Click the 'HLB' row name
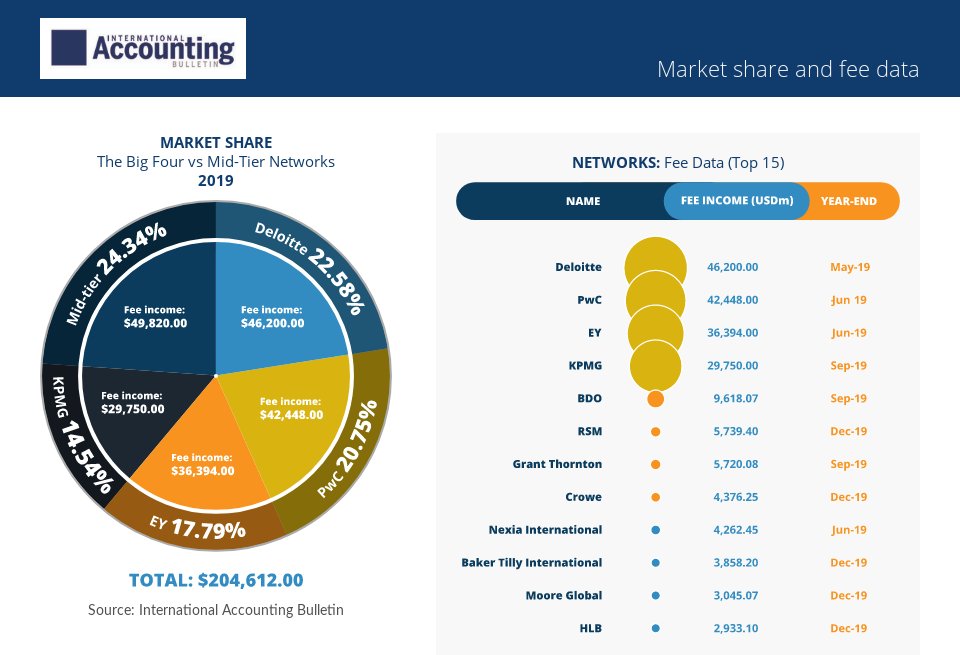 [x=591, y=628]
